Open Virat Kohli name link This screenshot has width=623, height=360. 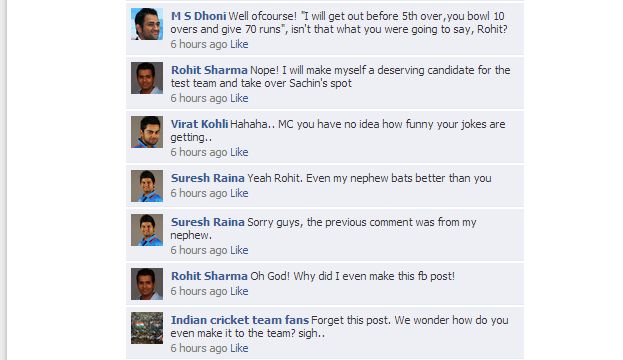point(199,124)
